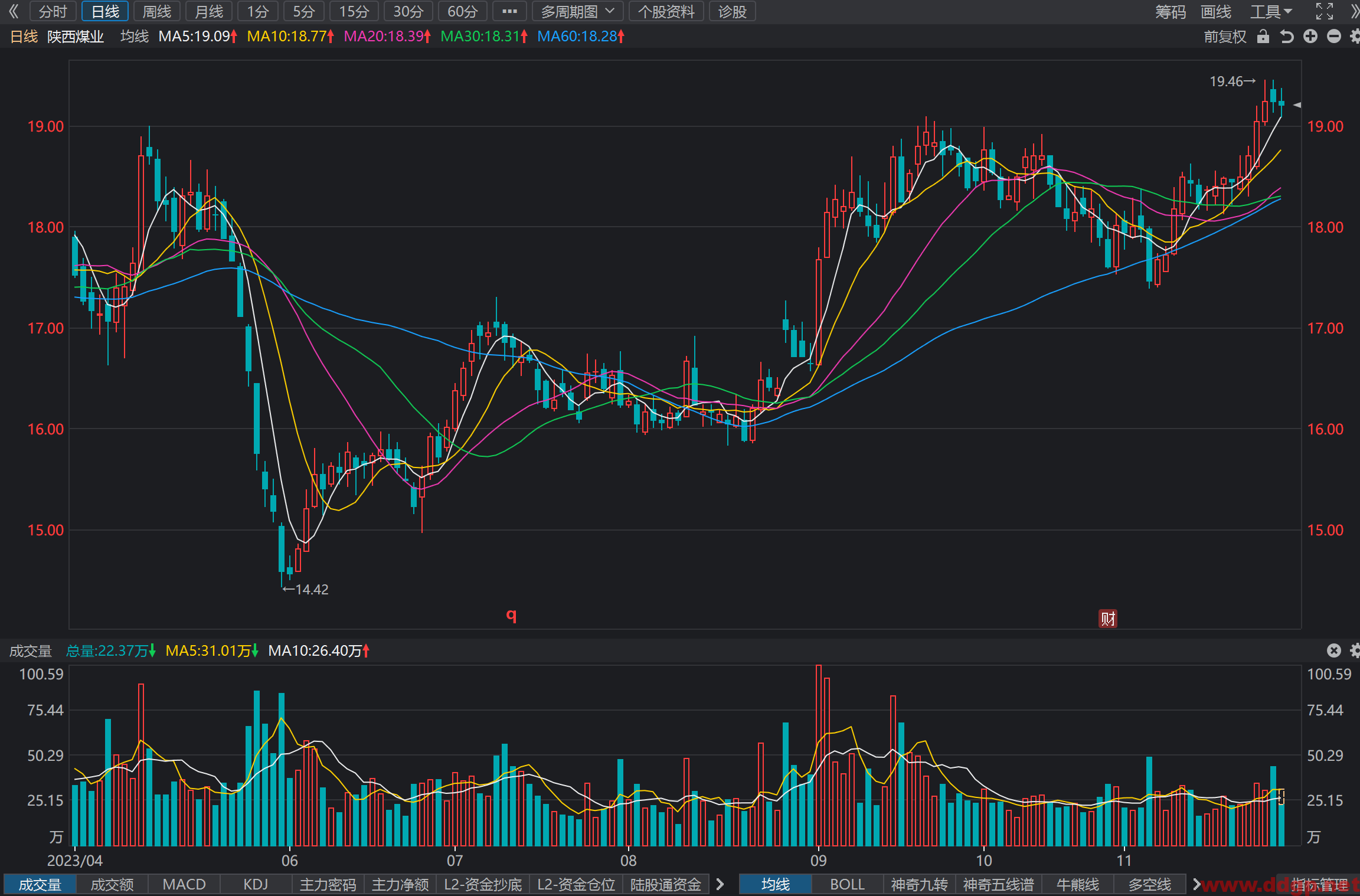Close the volume indicator panel

click(1334, 650)
